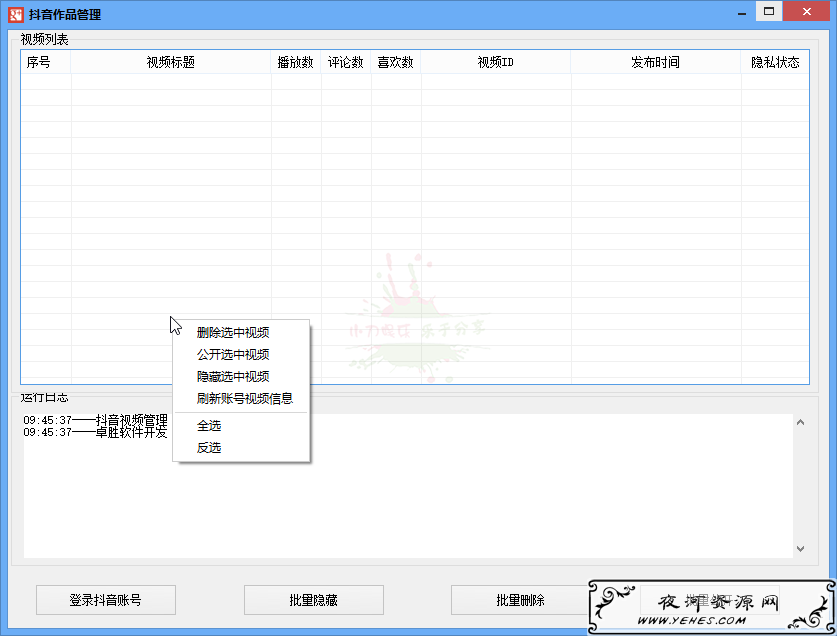Click the 播放数 column header

click(x=296, y=62)
